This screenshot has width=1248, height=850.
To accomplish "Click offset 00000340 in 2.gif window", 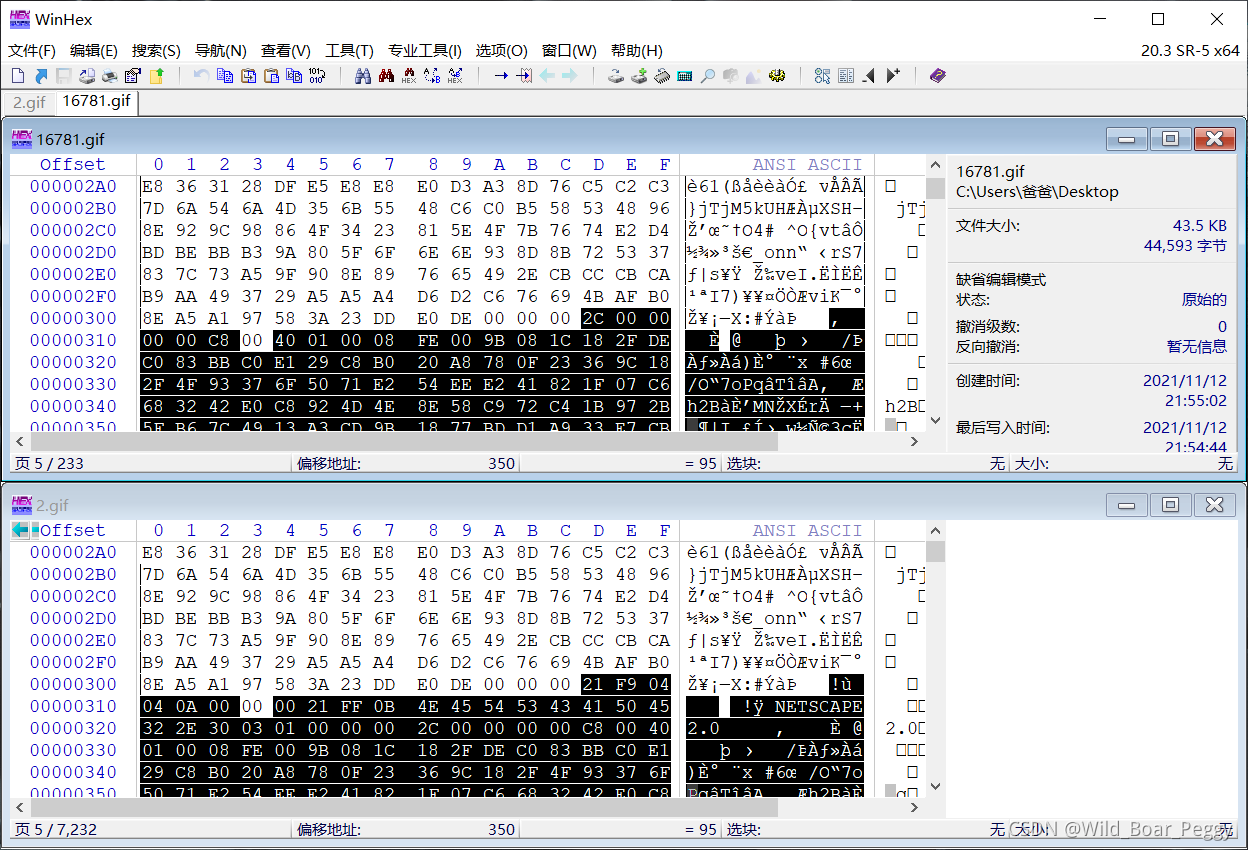I will coord(73,772).
